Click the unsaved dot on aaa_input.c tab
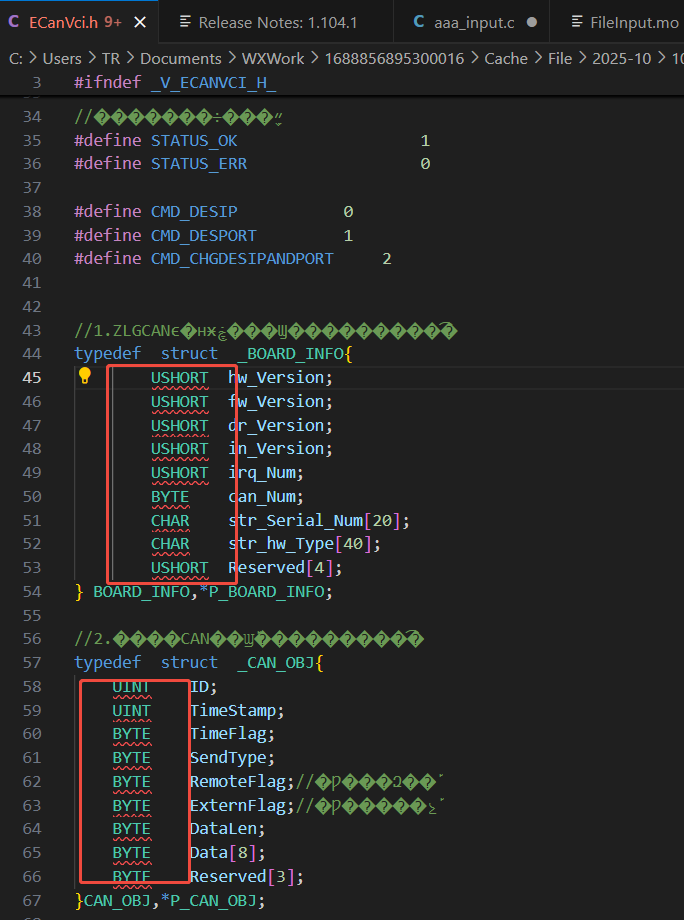This screenshot has height=920, width=684. pyautogui.click(x=531, y=23)
